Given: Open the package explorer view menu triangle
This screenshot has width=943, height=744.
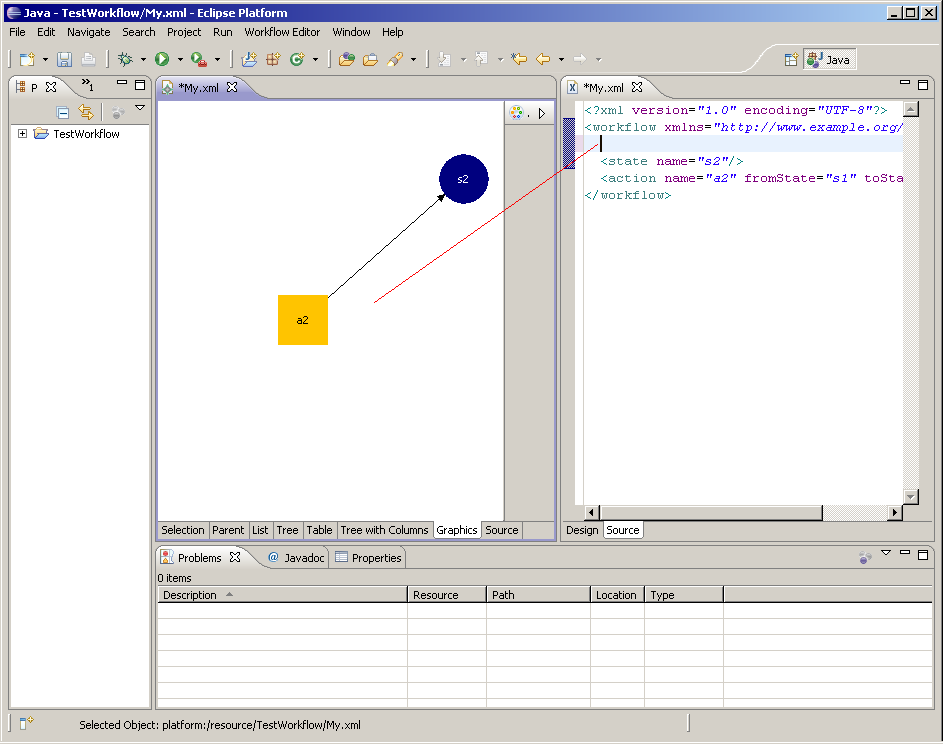Looking at the screenshot, I should (140, 108).
